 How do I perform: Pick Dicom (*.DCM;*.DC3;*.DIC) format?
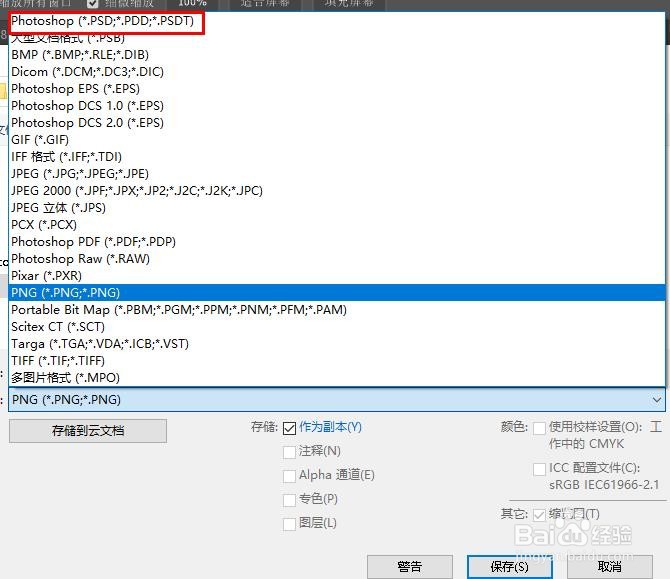tap(337, 72)
